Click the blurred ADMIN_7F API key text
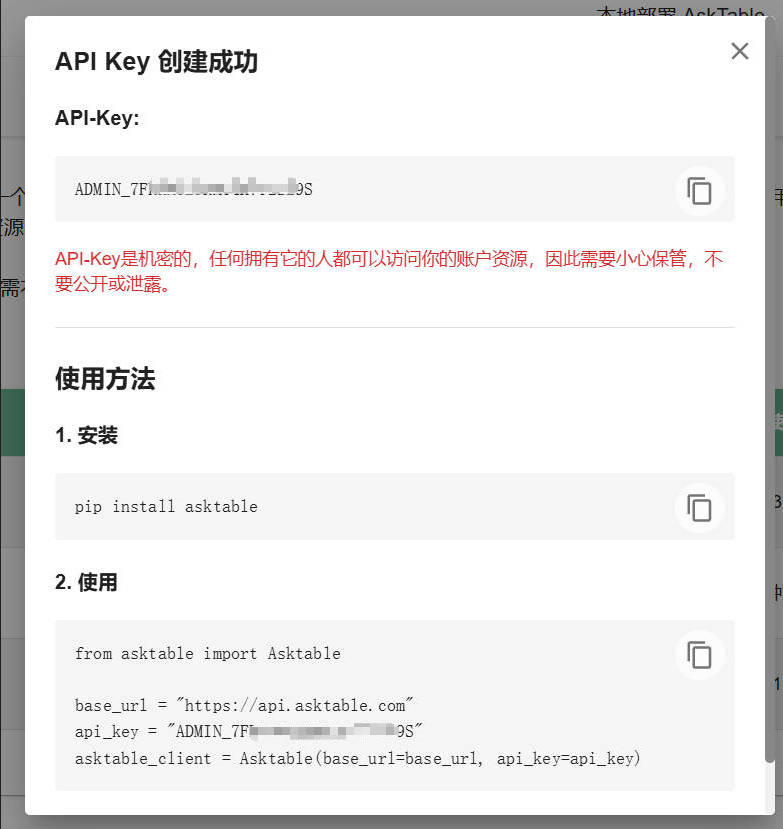 (194, 189)
